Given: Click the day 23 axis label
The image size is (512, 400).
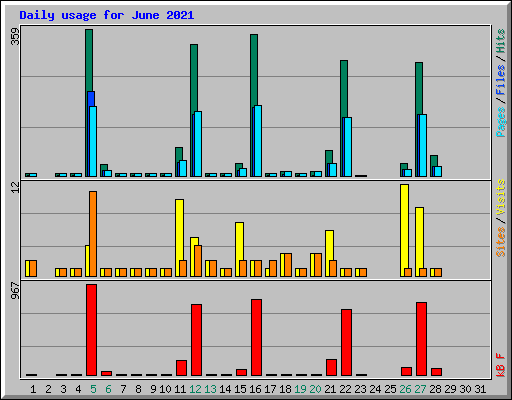Looking at the screenshot, I should click(x=360, y=389).
